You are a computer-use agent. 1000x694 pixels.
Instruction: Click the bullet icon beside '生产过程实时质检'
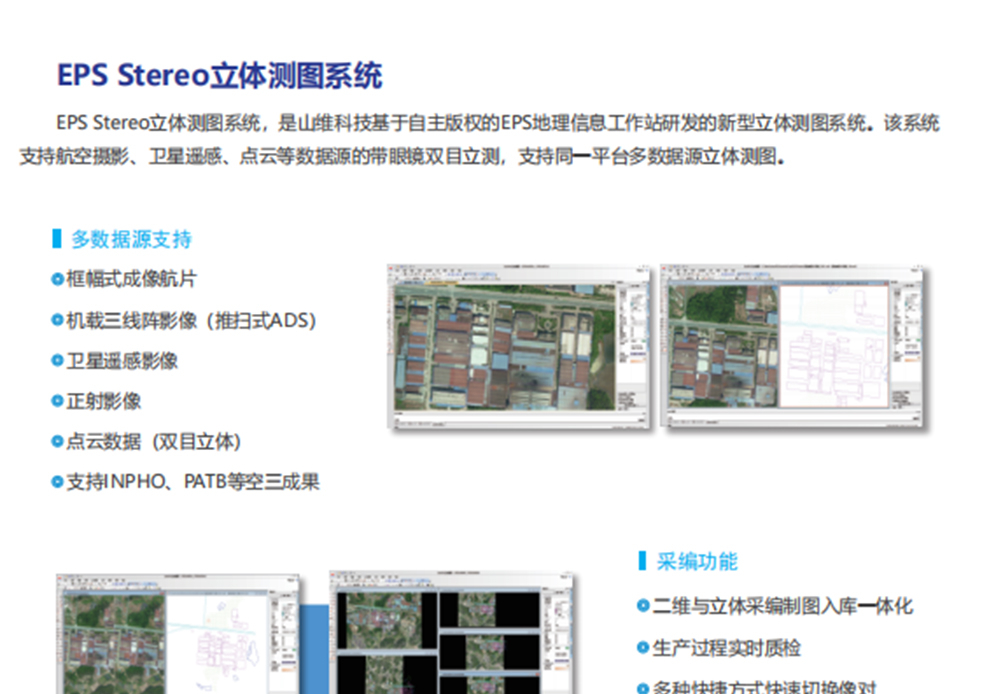643,647
